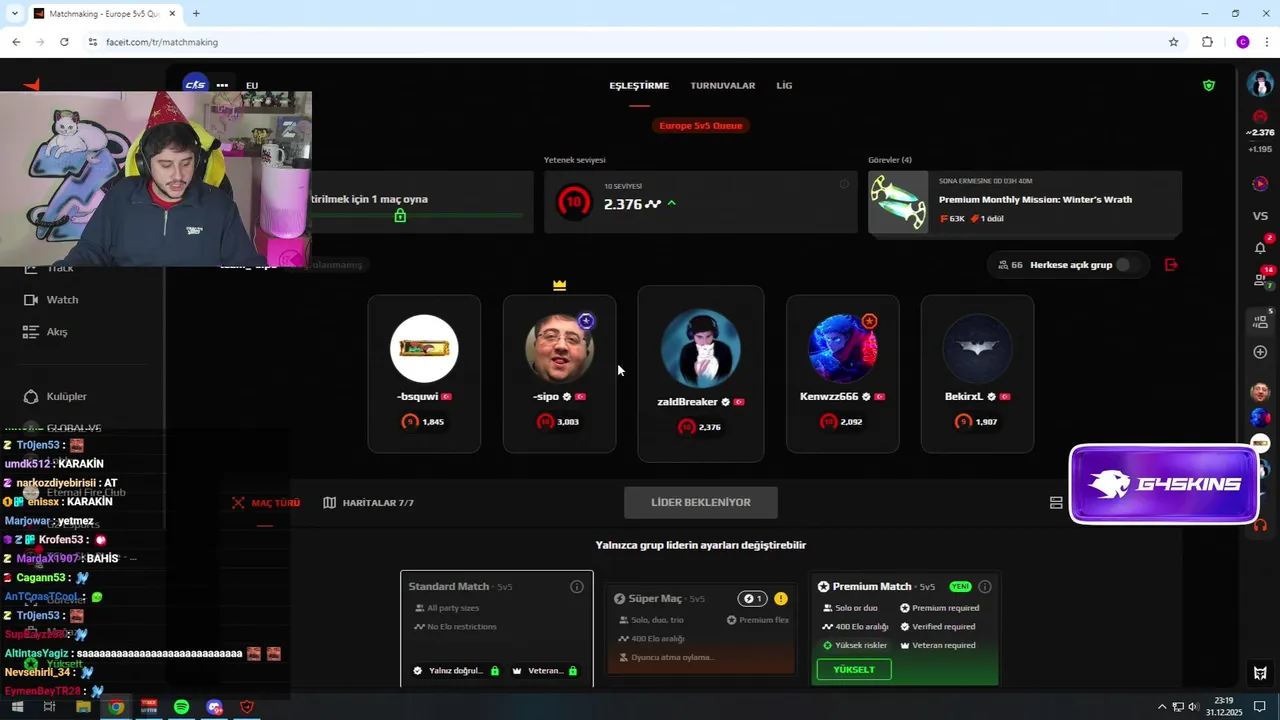Click the EU region label

point(252,86)
